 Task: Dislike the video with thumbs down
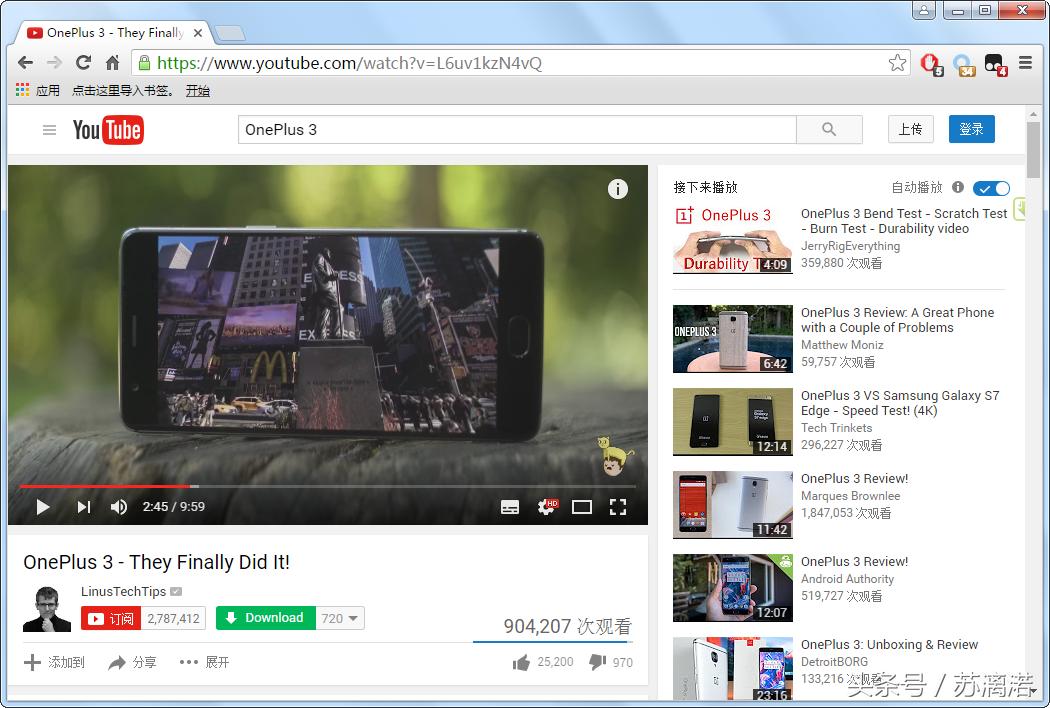click(x=597, y=662)
